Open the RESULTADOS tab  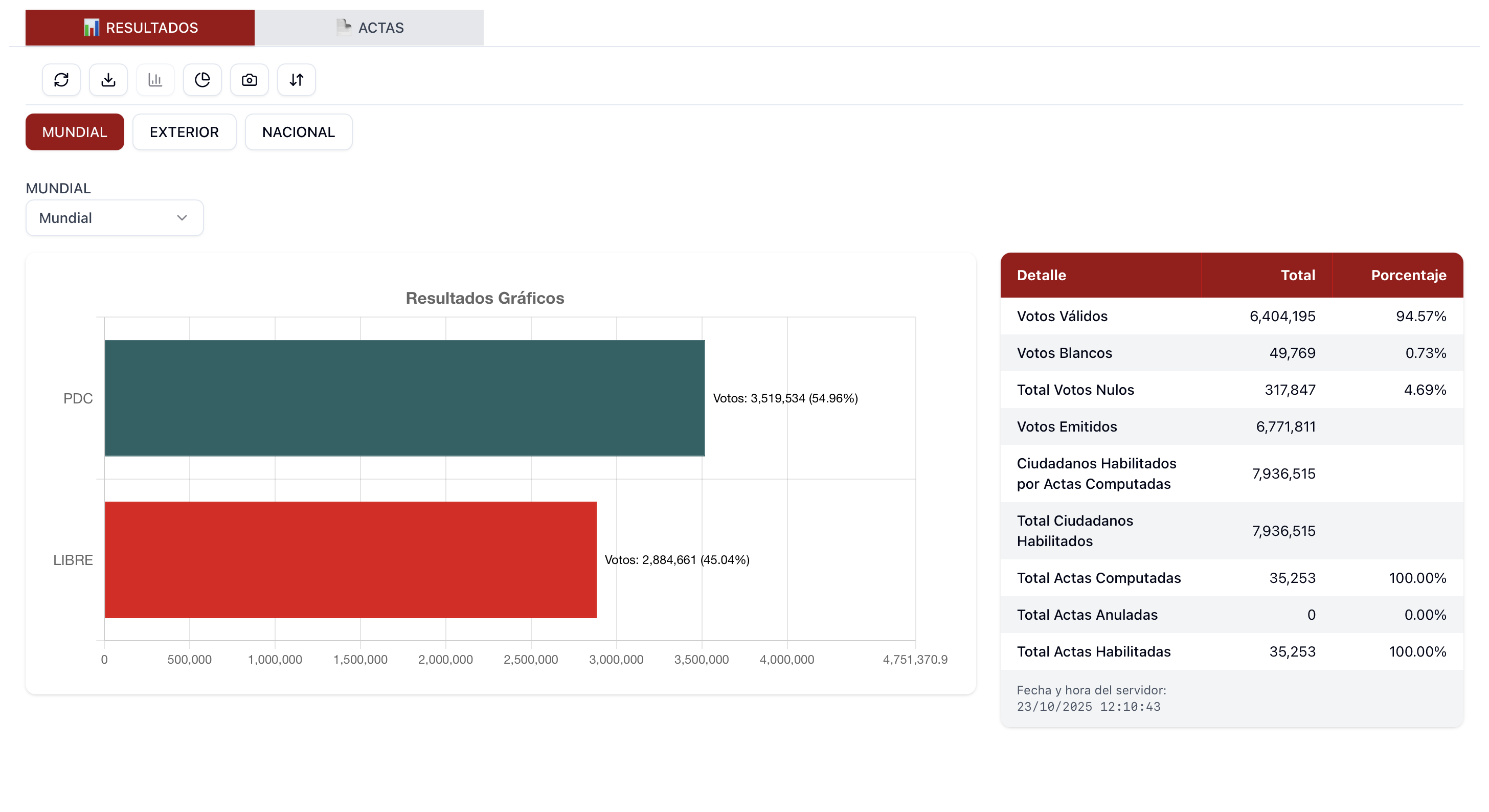click(x=140, y=28)
